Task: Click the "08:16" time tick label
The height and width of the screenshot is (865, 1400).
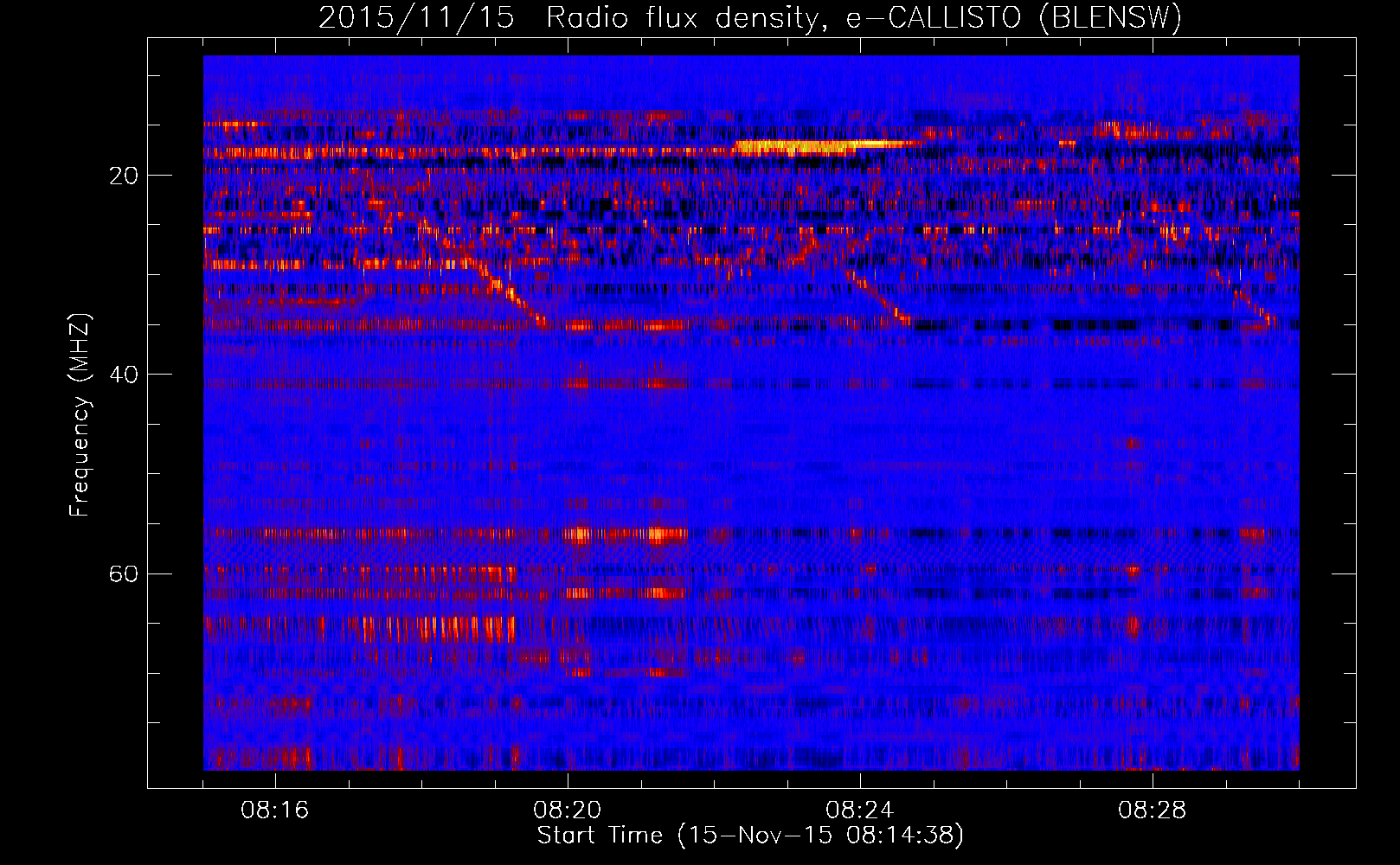Action: 275,811
